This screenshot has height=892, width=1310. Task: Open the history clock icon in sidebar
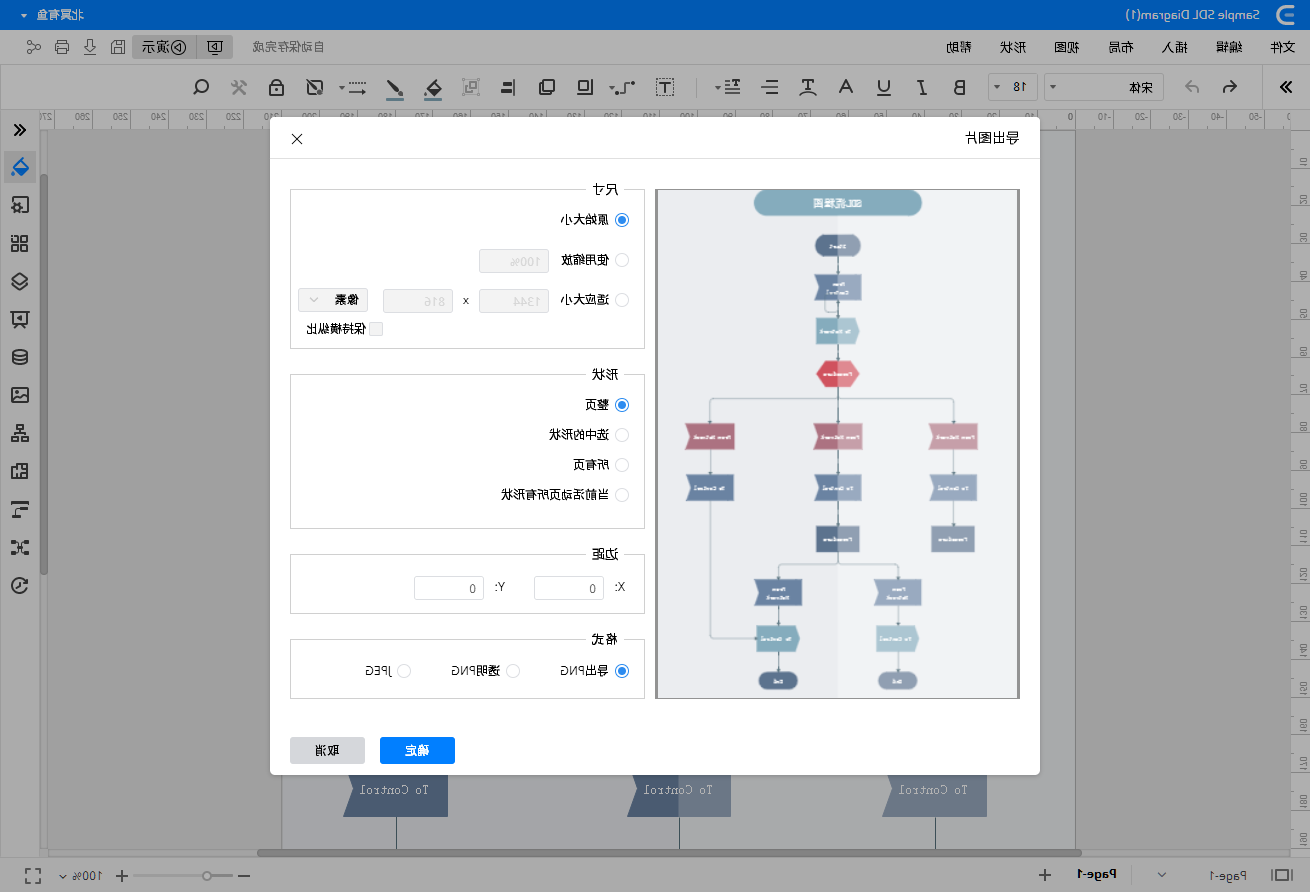tap(20, 585)
